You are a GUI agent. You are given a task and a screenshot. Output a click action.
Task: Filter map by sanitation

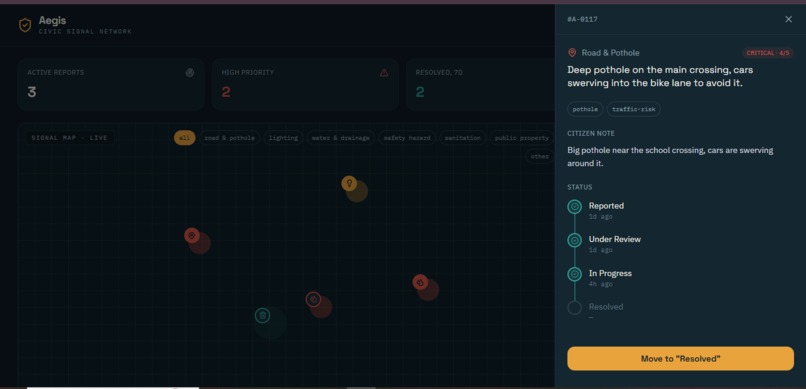pos(463,138)
